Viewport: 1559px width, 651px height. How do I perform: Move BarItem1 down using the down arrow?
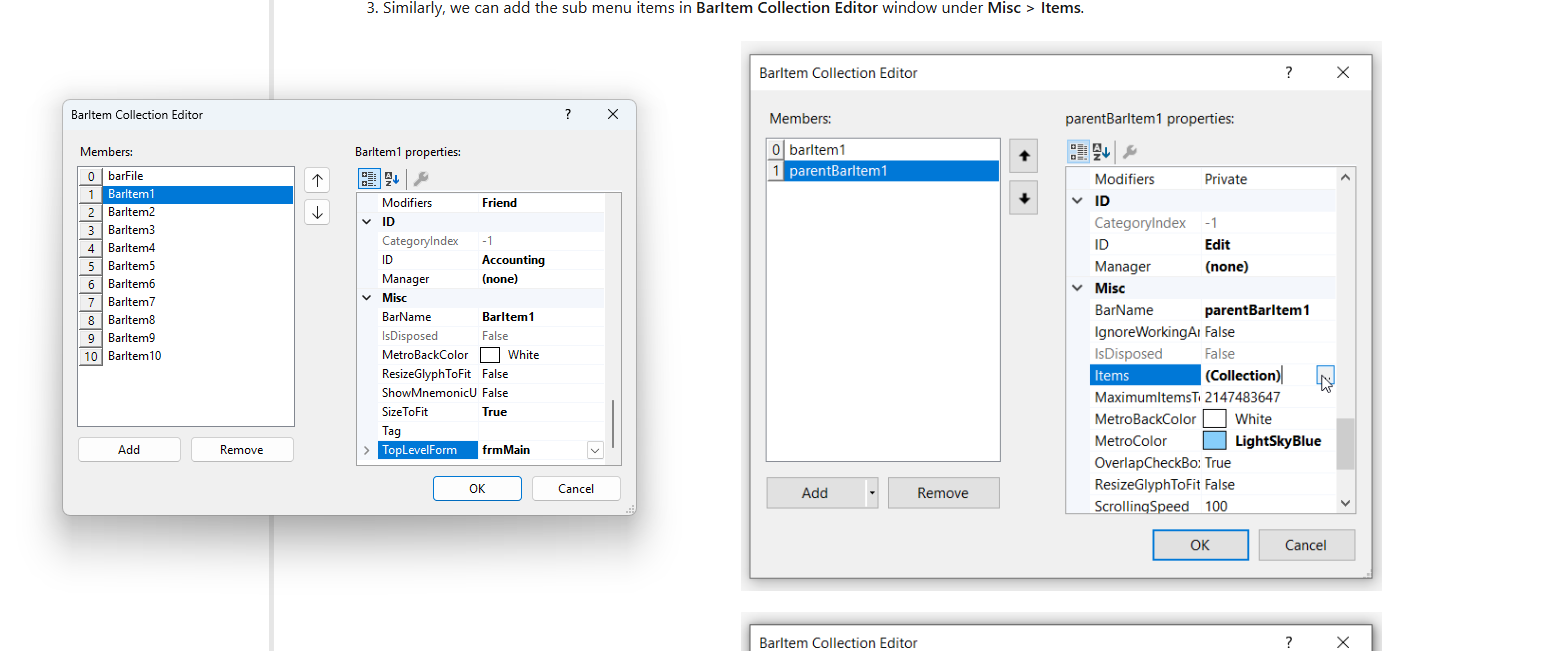tap(317, 212)
